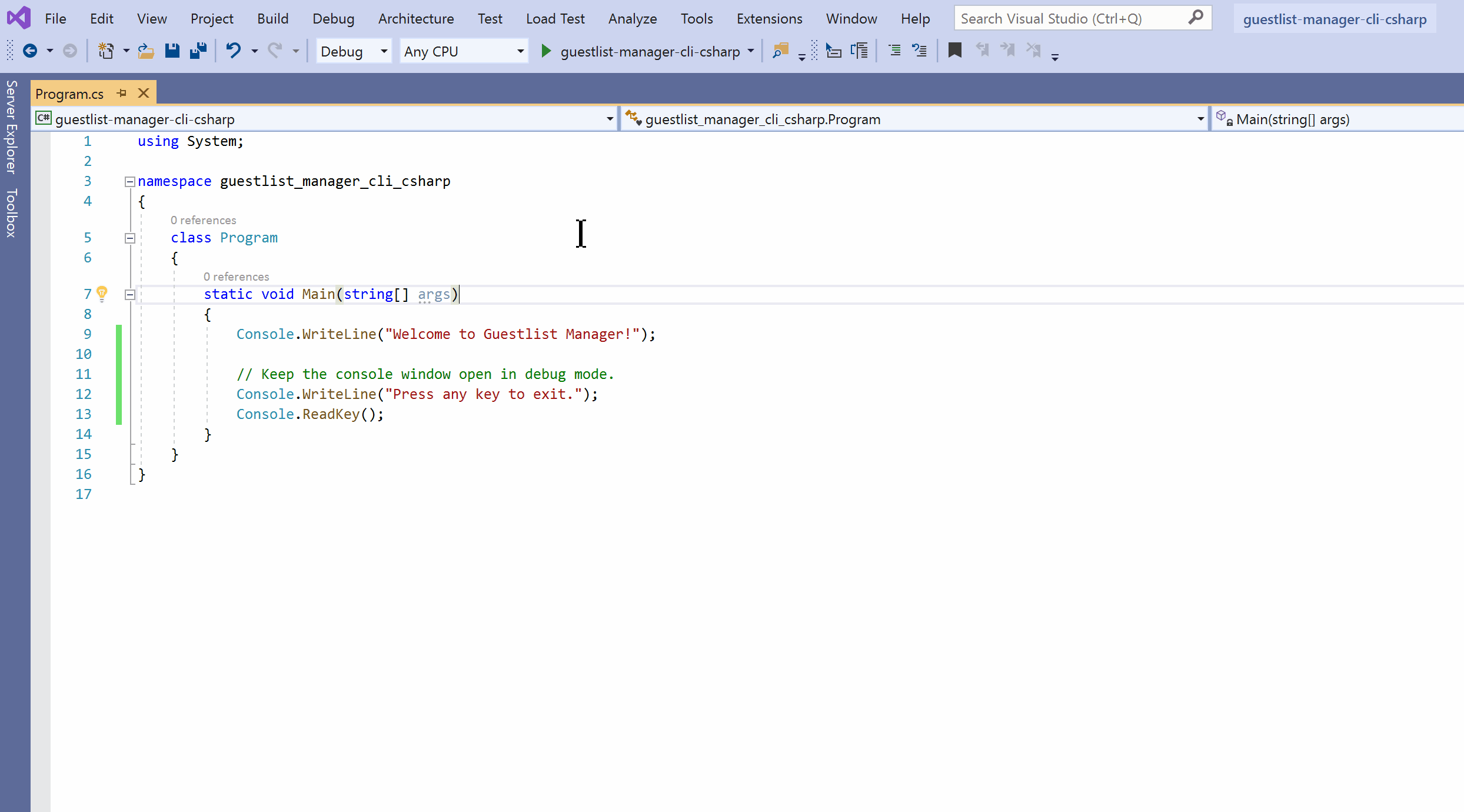1464x812 pixels.
Task: Collapse the Main method region
Action: click(x=130, y=295)
